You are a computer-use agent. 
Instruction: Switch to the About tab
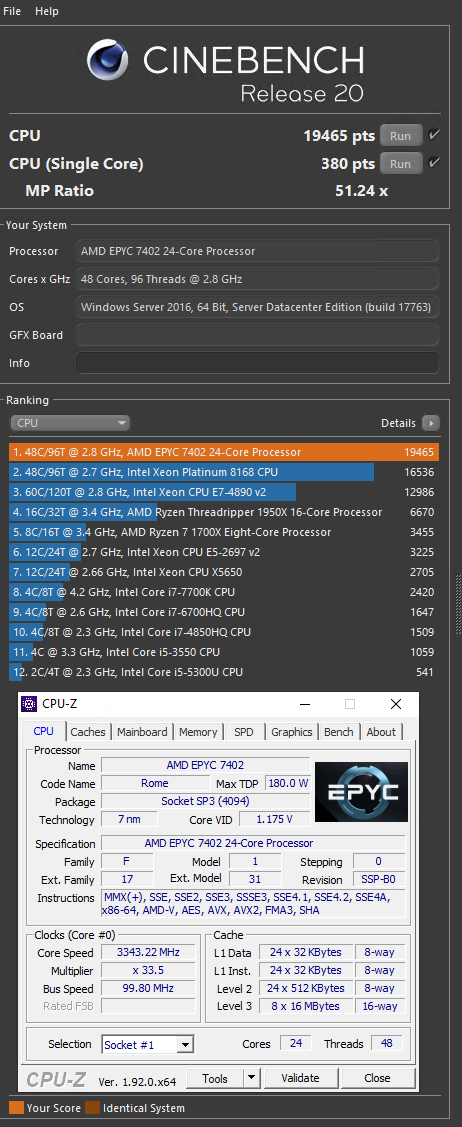(x=381, y=732)
